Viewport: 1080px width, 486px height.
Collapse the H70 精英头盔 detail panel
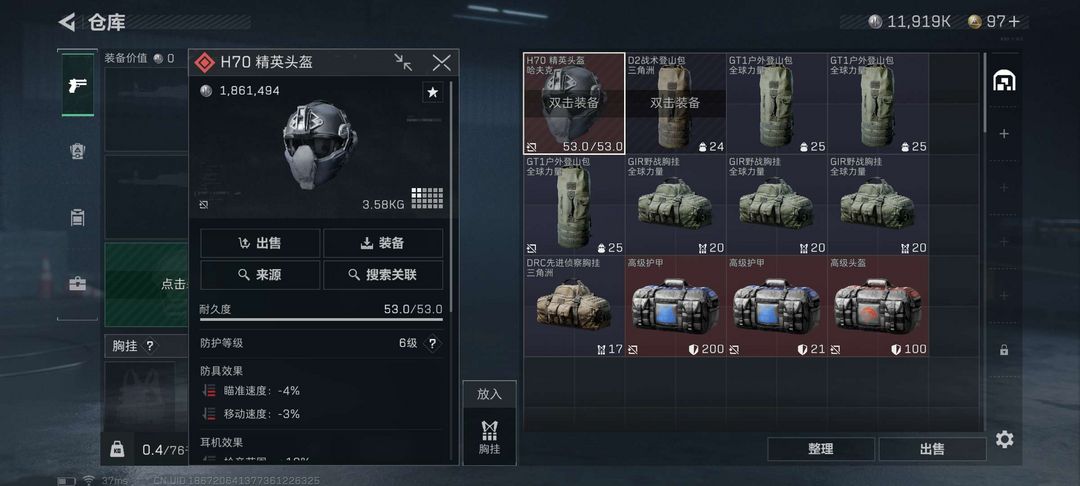(x=403, y=63)
